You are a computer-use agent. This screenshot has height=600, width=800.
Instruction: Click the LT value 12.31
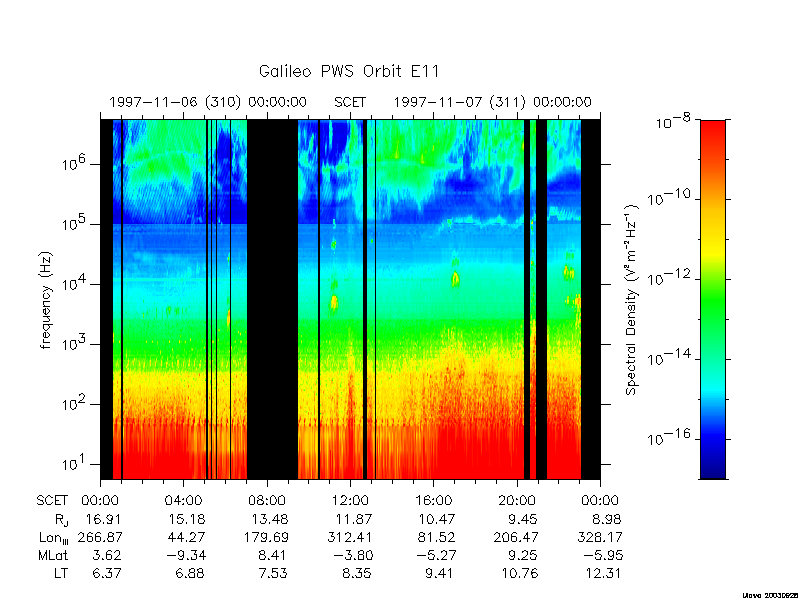[603, 573]
